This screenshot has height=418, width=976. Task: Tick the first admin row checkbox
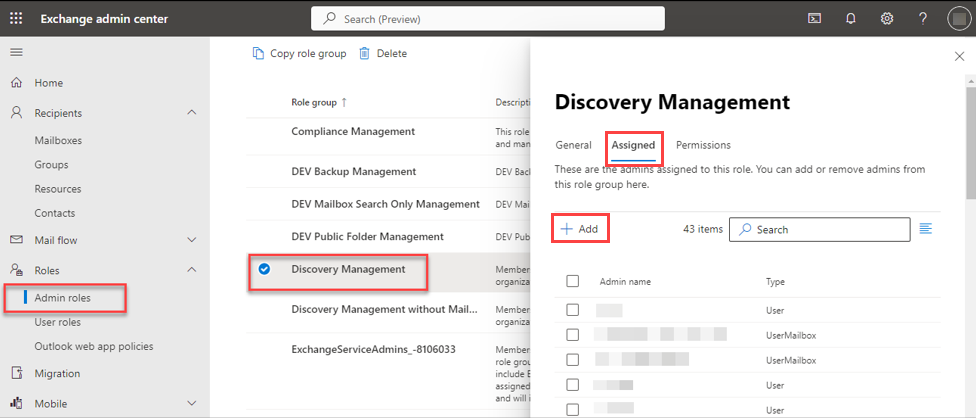[573, 310]
